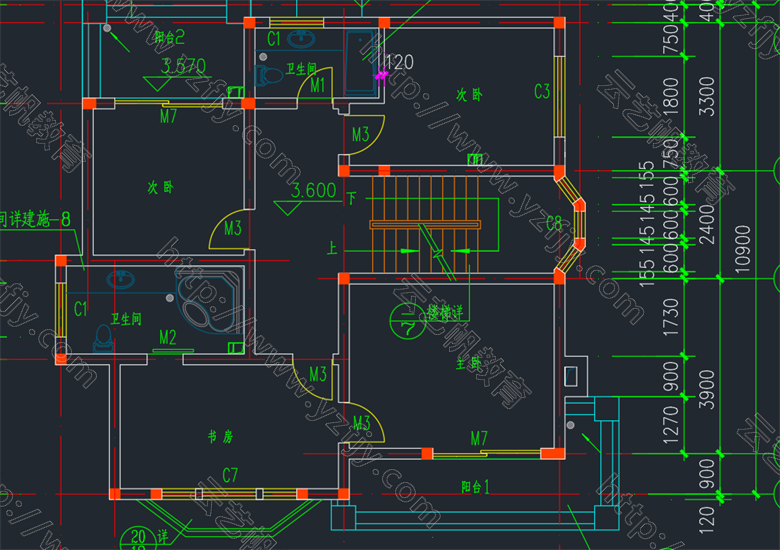
Task: Click the 阳台2 balcony label
Action: [170, 37]
